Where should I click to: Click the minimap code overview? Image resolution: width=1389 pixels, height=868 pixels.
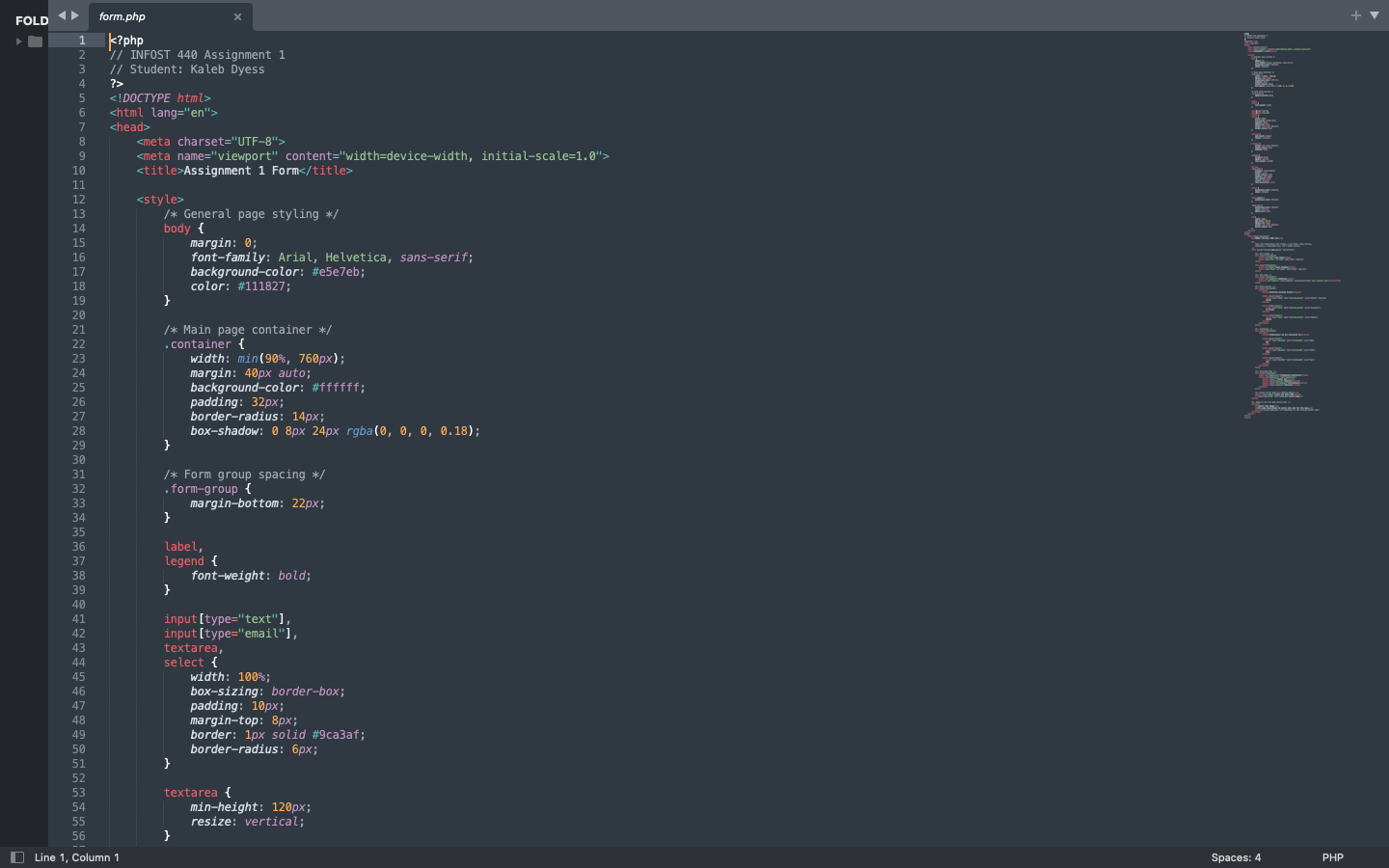tap(1291, 227)
